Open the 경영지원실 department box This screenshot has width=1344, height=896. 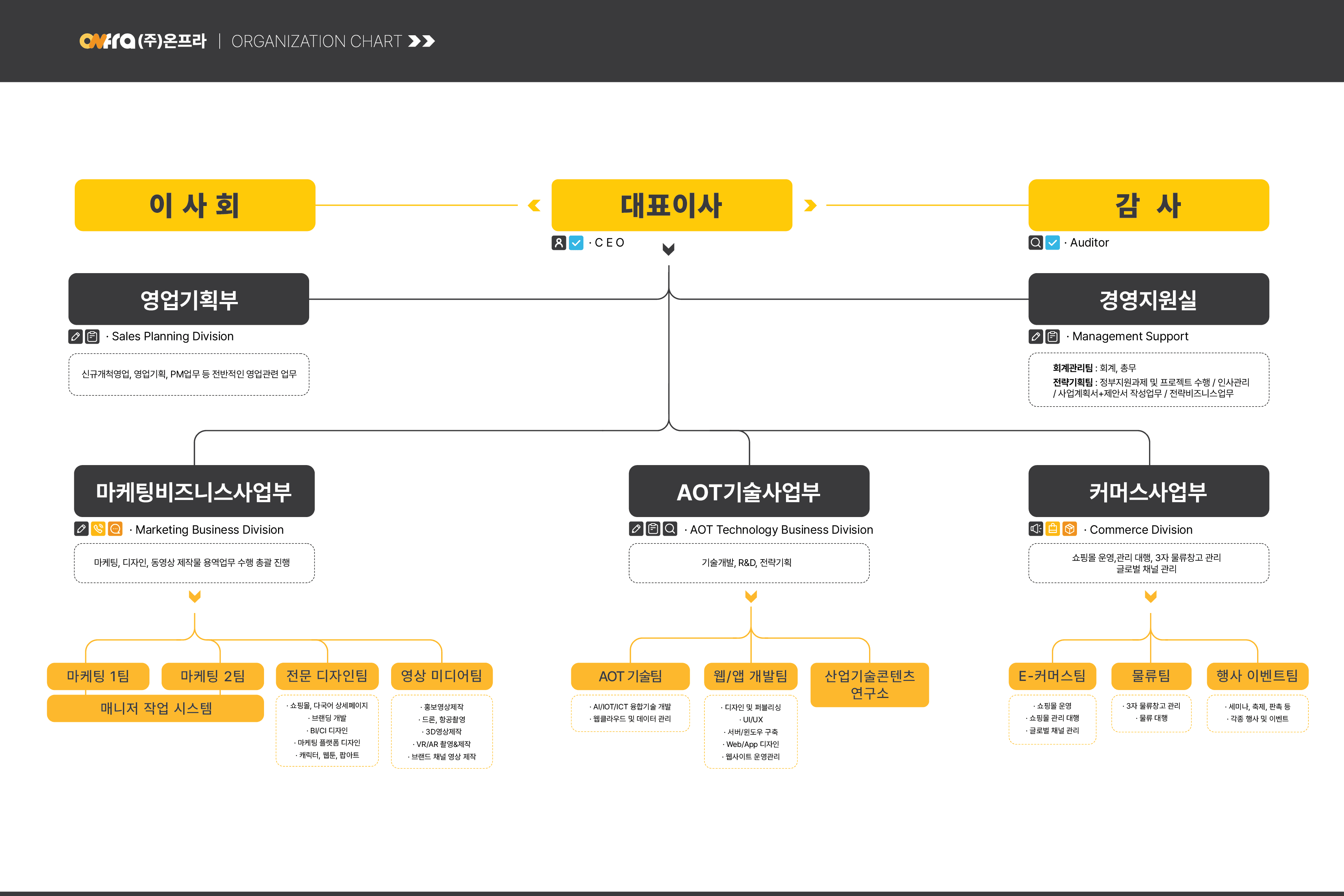coord(1149,299)
